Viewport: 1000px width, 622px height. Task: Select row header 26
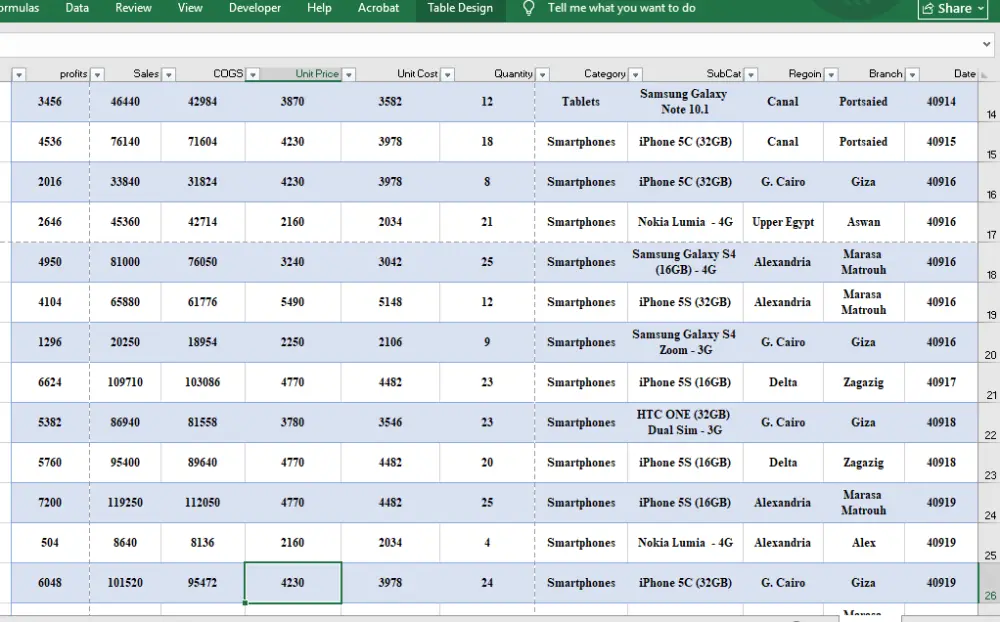[x=990, y=582]
